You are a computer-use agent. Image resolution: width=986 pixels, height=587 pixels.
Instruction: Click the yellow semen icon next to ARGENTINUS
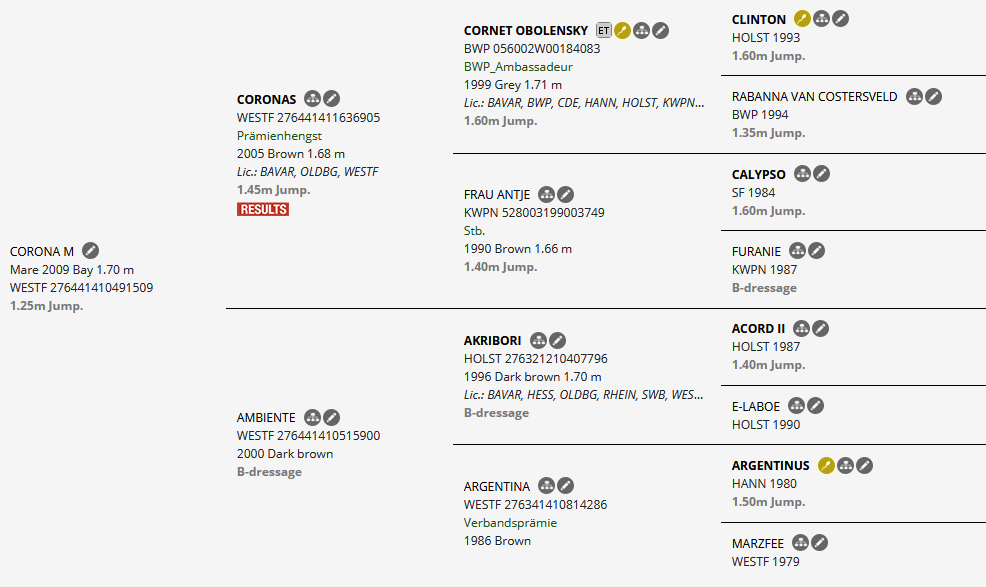(x=826, y=465)
